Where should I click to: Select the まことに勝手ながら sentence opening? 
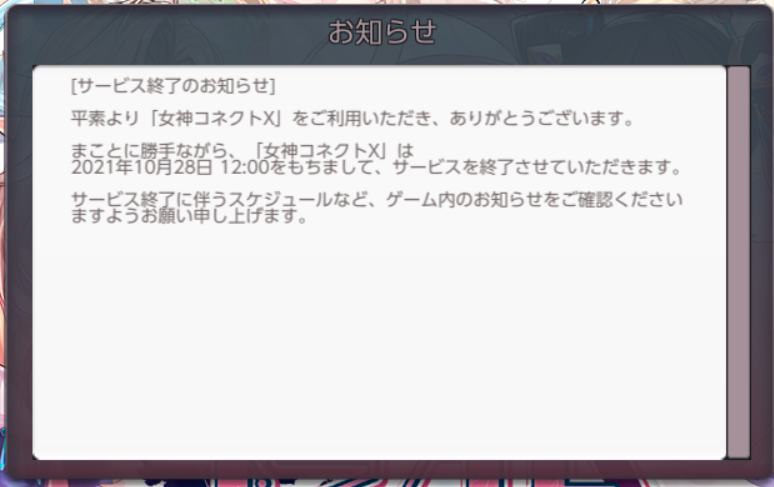point(149,150)
